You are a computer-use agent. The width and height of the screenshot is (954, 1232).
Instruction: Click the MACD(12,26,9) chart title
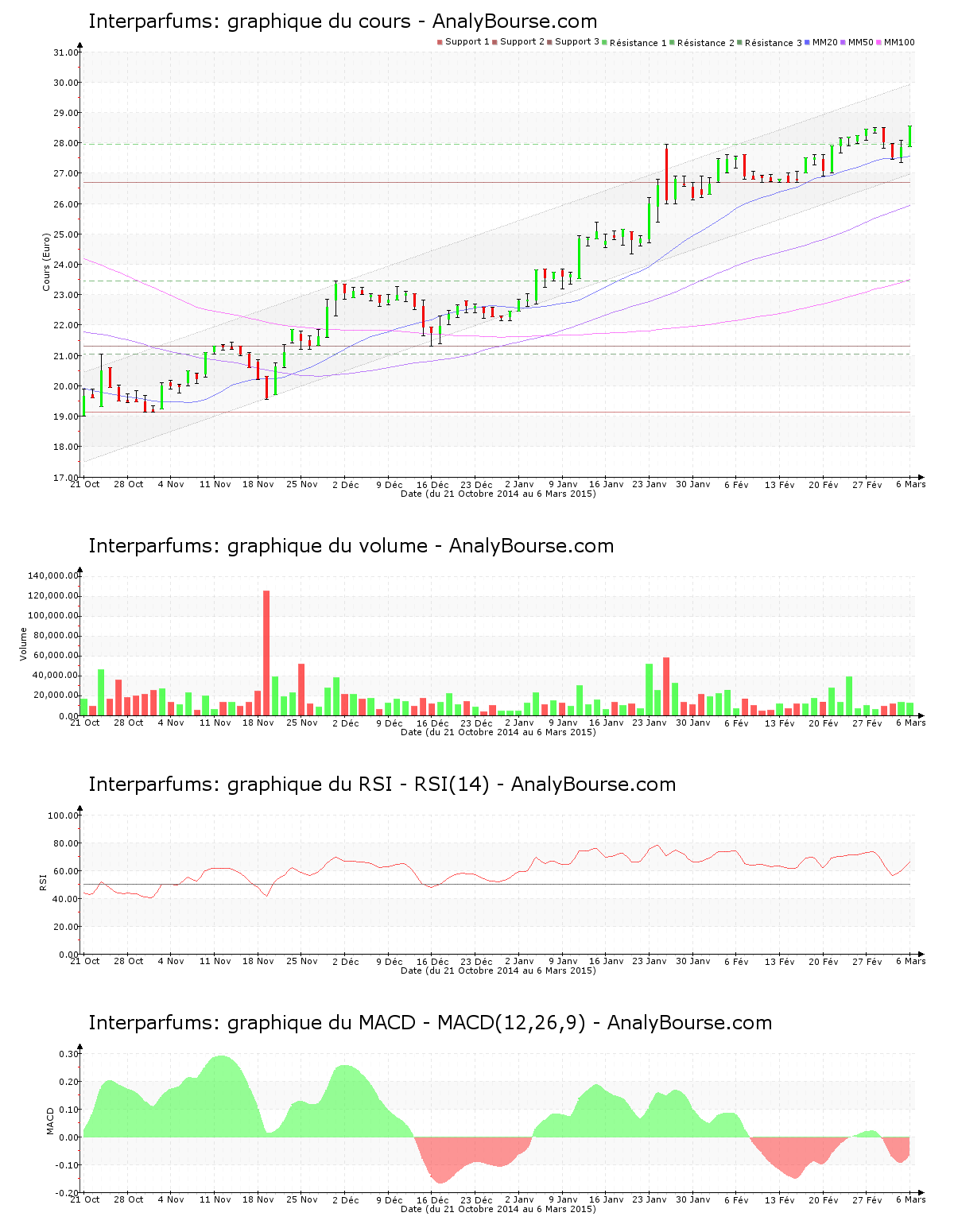(x=430, y=1023)
